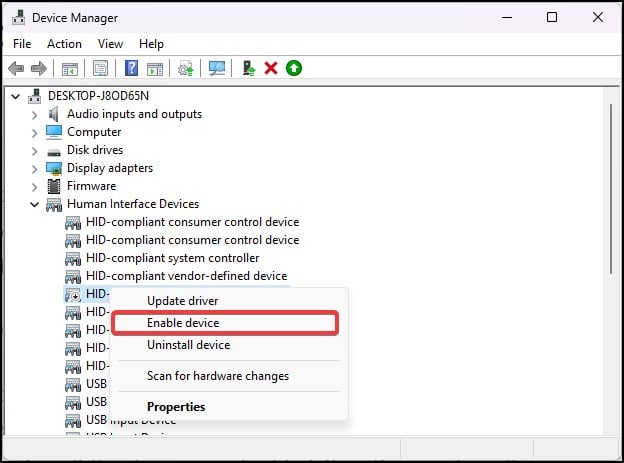Click the Display adapters icon

54,168
